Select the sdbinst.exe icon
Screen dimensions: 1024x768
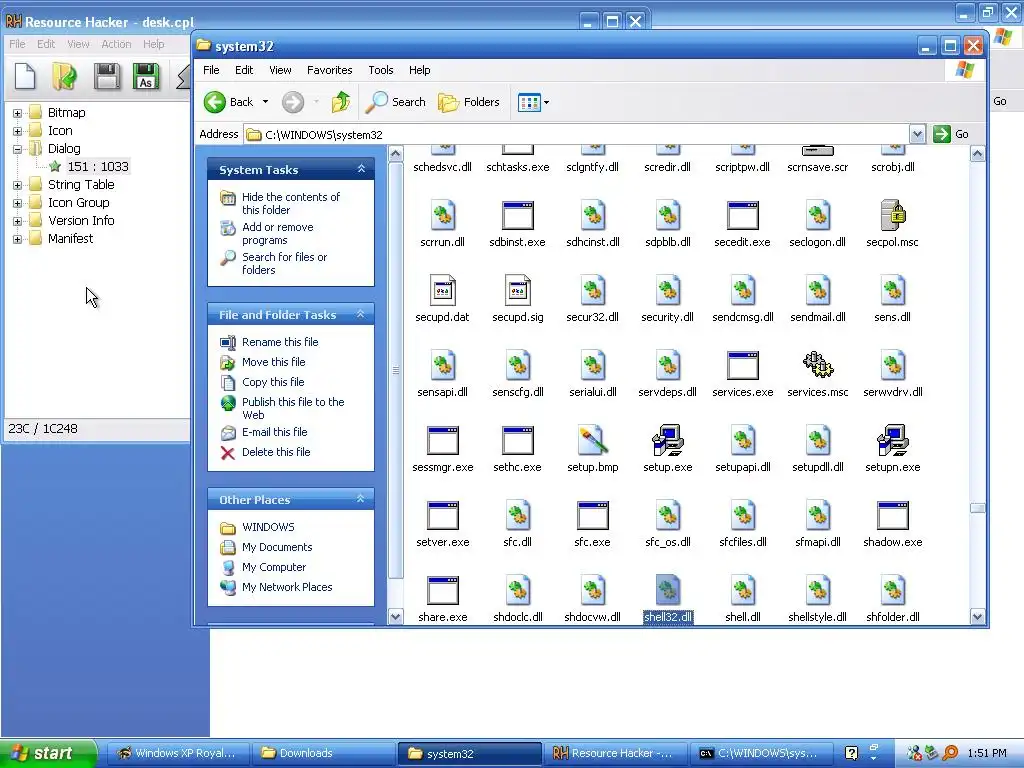518,216
